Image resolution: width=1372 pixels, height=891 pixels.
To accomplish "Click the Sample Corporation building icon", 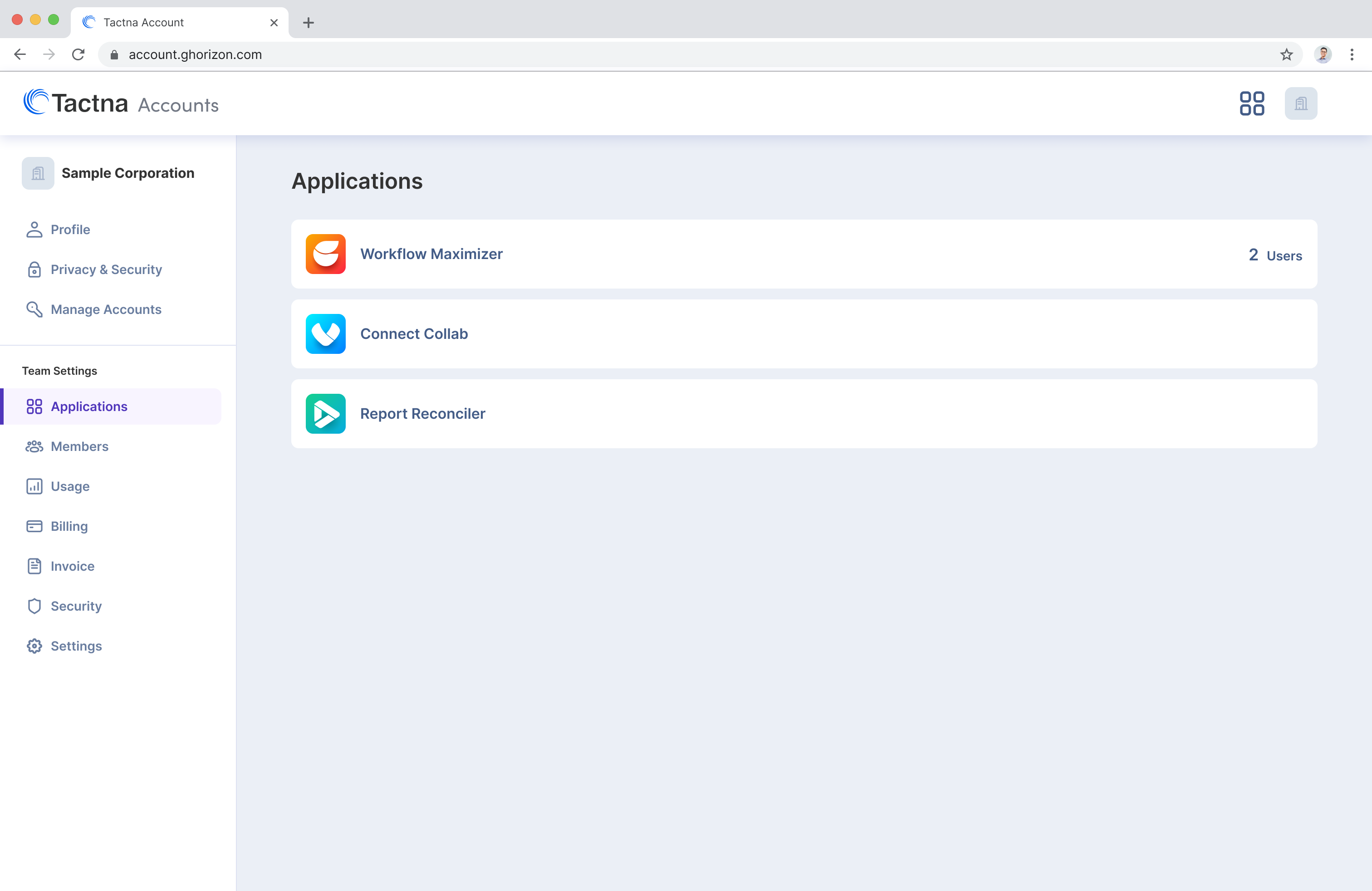I will tap(38, 173).
